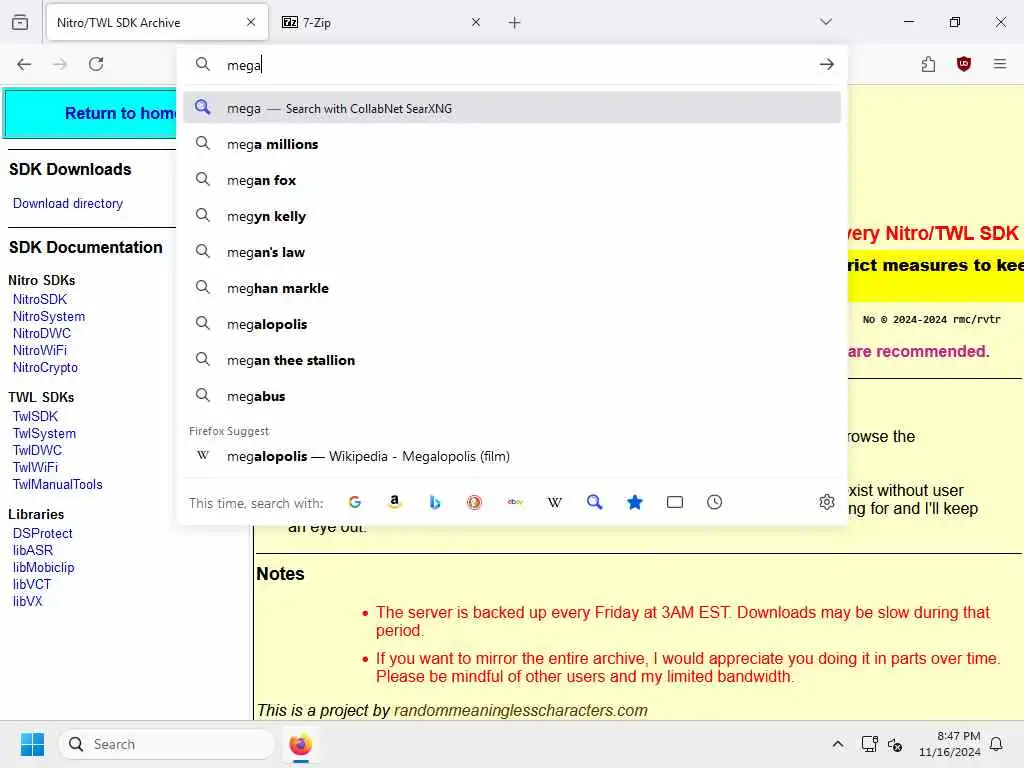Open the NitroSystem documentation link
Viewport: 1024px width, 768px height.
coord(49,316)
